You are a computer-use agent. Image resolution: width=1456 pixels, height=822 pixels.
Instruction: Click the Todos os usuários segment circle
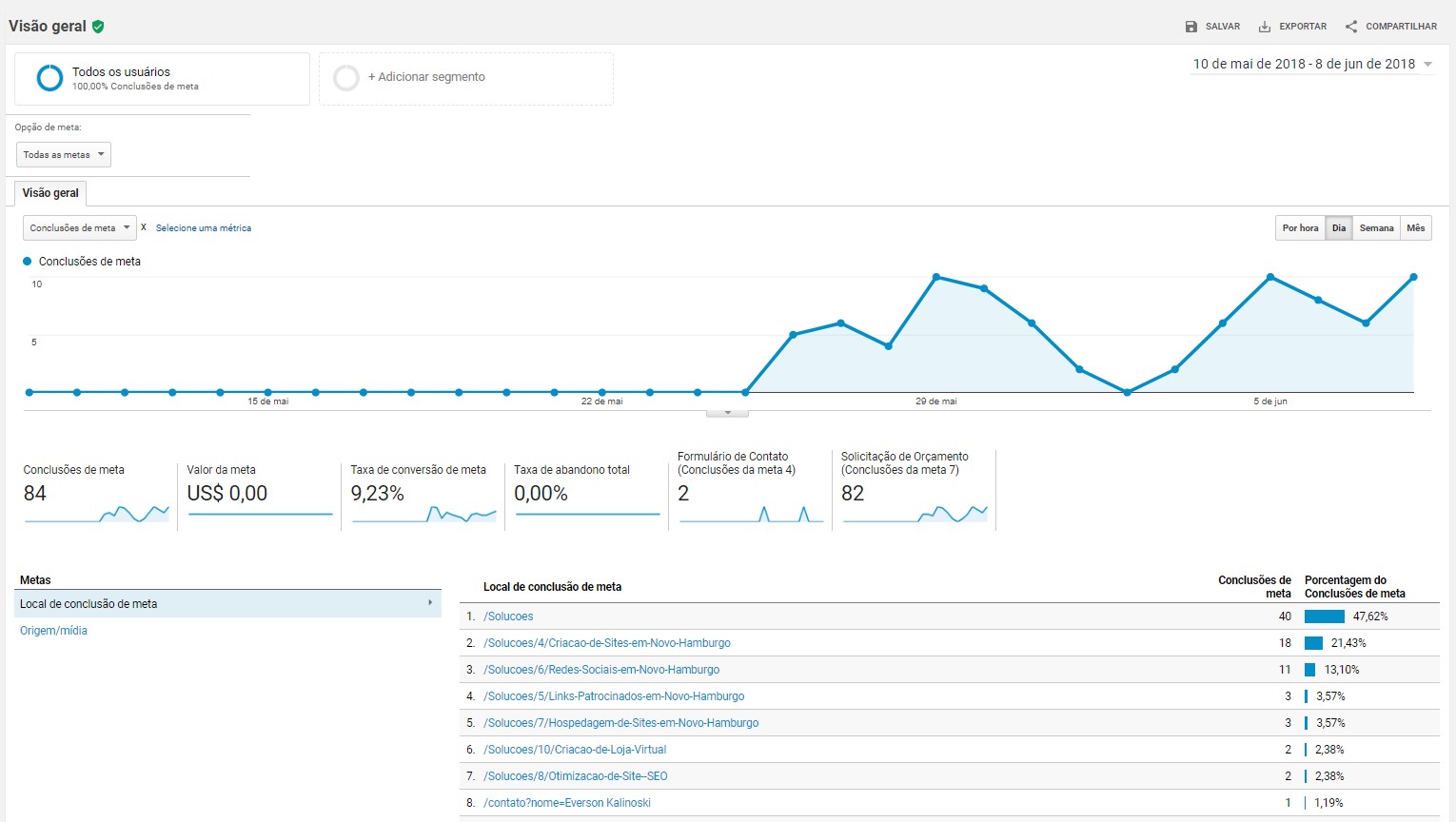coord(49,78)
